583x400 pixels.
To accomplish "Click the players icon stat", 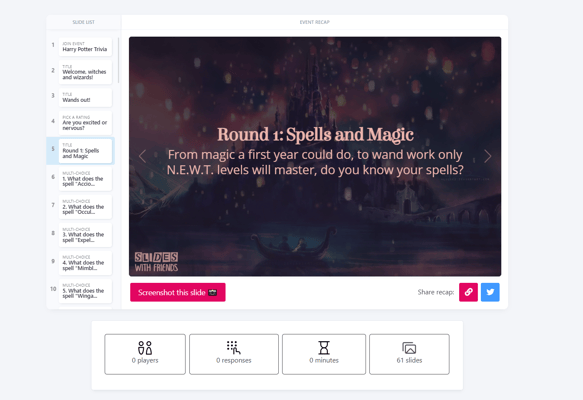I will tap(145, 348).
